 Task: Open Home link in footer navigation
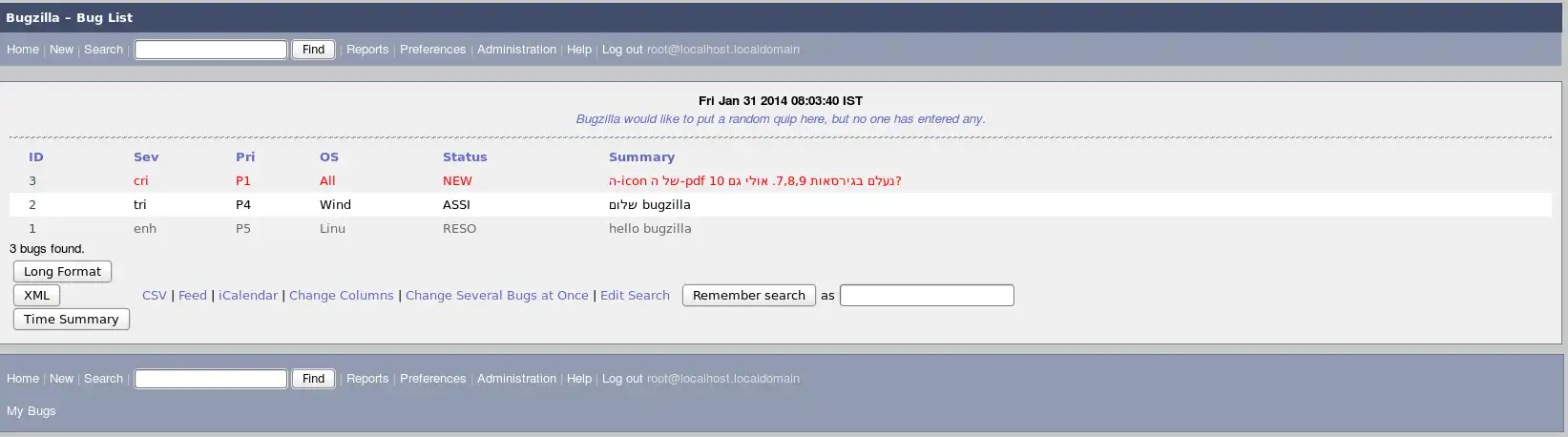(x=23, y=379)
